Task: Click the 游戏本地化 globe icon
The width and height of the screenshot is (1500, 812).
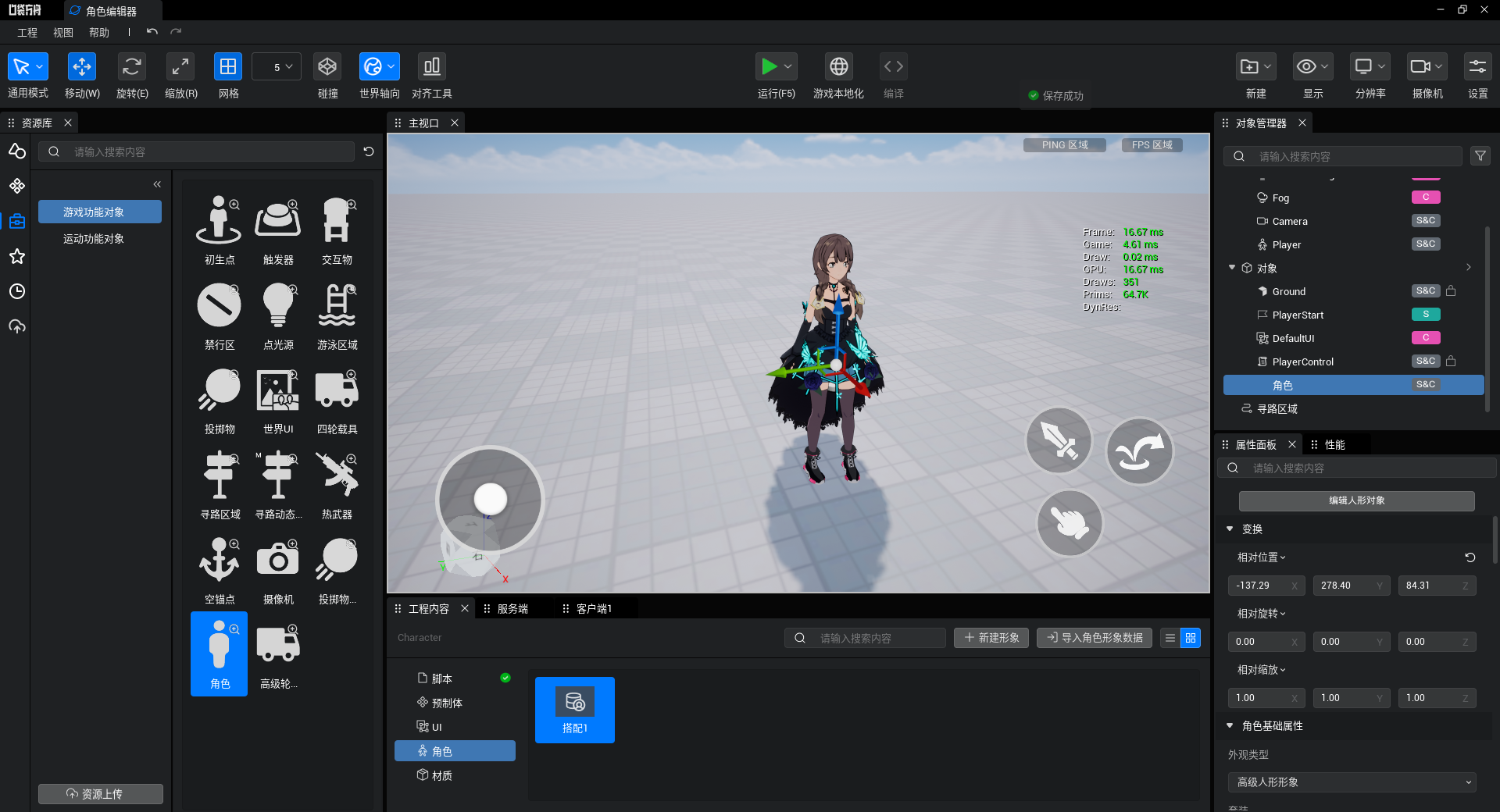Action: coord(838,67)
